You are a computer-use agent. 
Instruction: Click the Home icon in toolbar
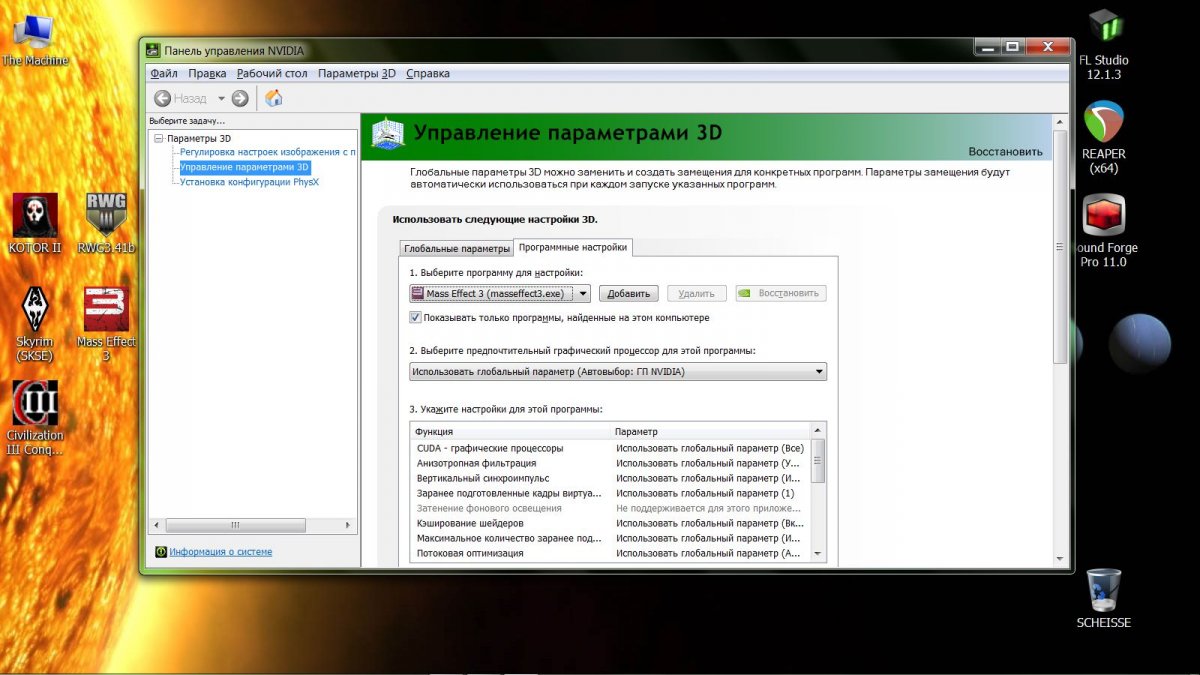[273, 98]
